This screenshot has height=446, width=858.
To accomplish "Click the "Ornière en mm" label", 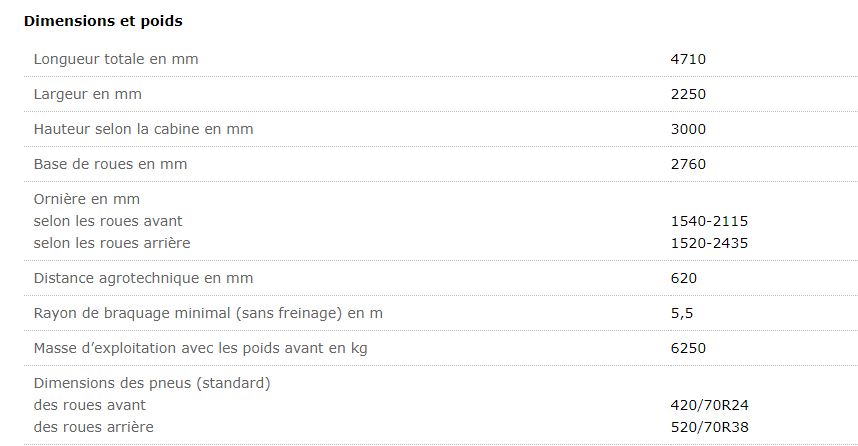I will [x=87, y=199].
